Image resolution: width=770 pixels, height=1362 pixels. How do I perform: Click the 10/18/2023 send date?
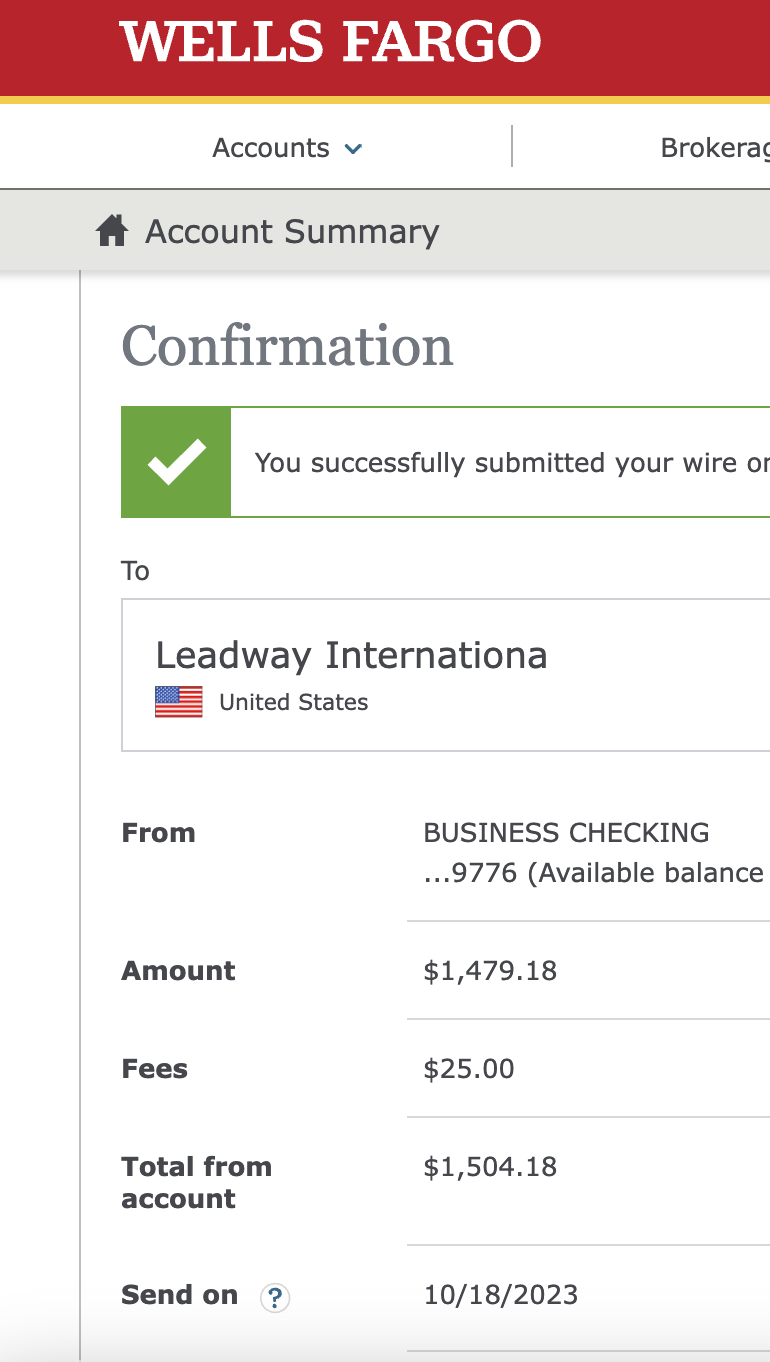pos(501,1295)
